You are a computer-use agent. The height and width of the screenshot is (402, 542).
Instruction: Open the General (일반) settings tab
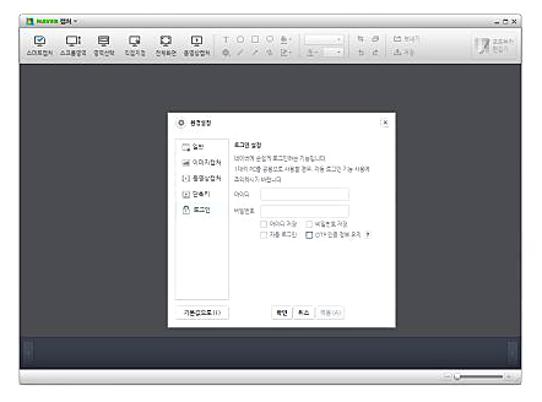(x=202, y=147)
